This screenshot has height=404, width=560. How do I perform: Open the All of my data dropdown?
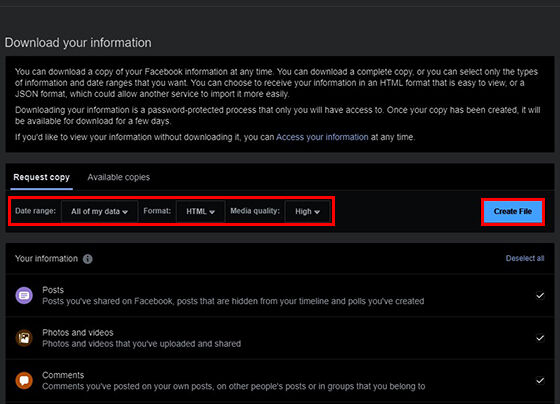[99, 211]
